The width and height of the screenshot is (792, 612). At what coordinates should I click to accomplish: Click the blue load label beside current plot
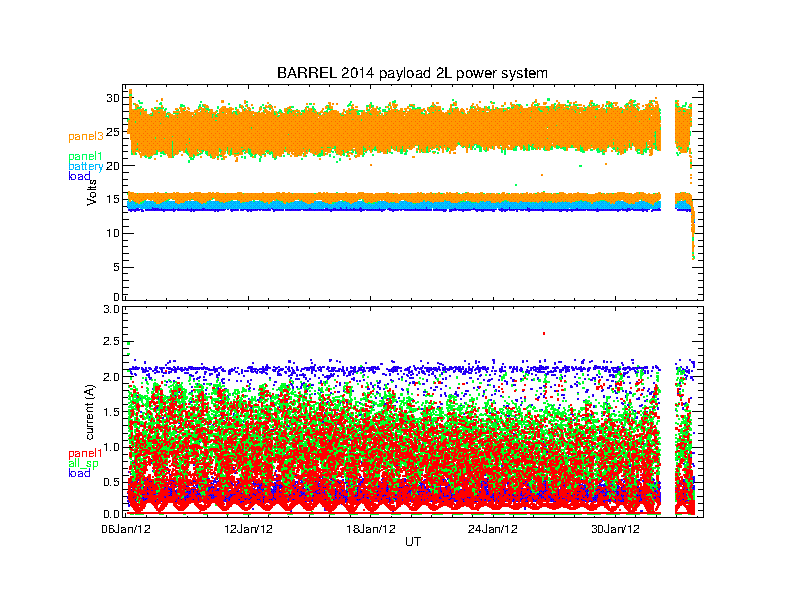pyautogui.click(x=79, y=473)
